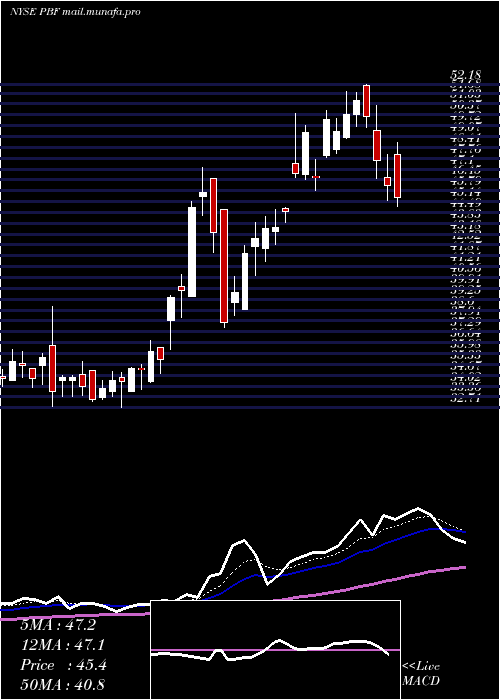Select the 5MA : 47.2 label
The width and height of the screenshot is (500, 700).
coord(58,625)
